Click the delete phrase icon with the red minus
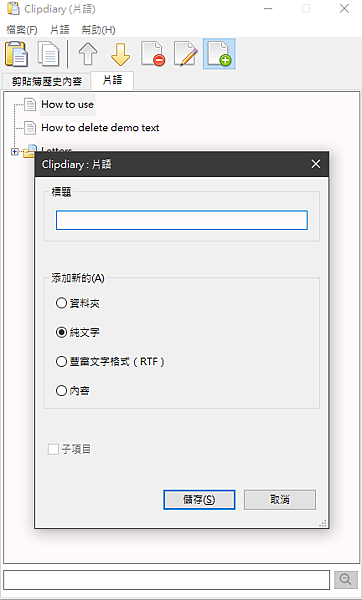 tap(153, 54)
